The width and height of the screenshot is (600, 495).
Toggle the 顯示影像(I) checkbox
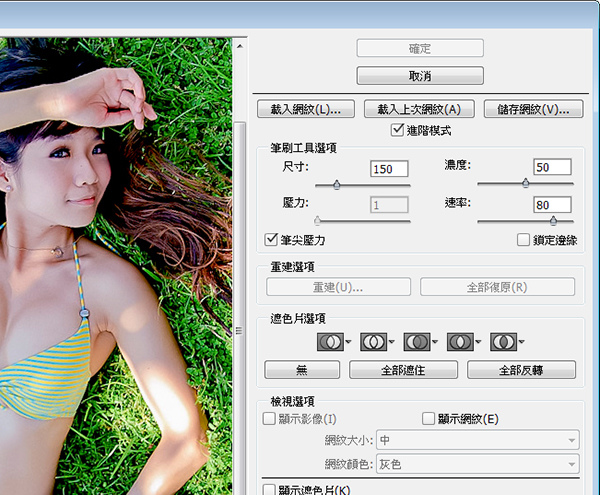click(x=269, y=418)
